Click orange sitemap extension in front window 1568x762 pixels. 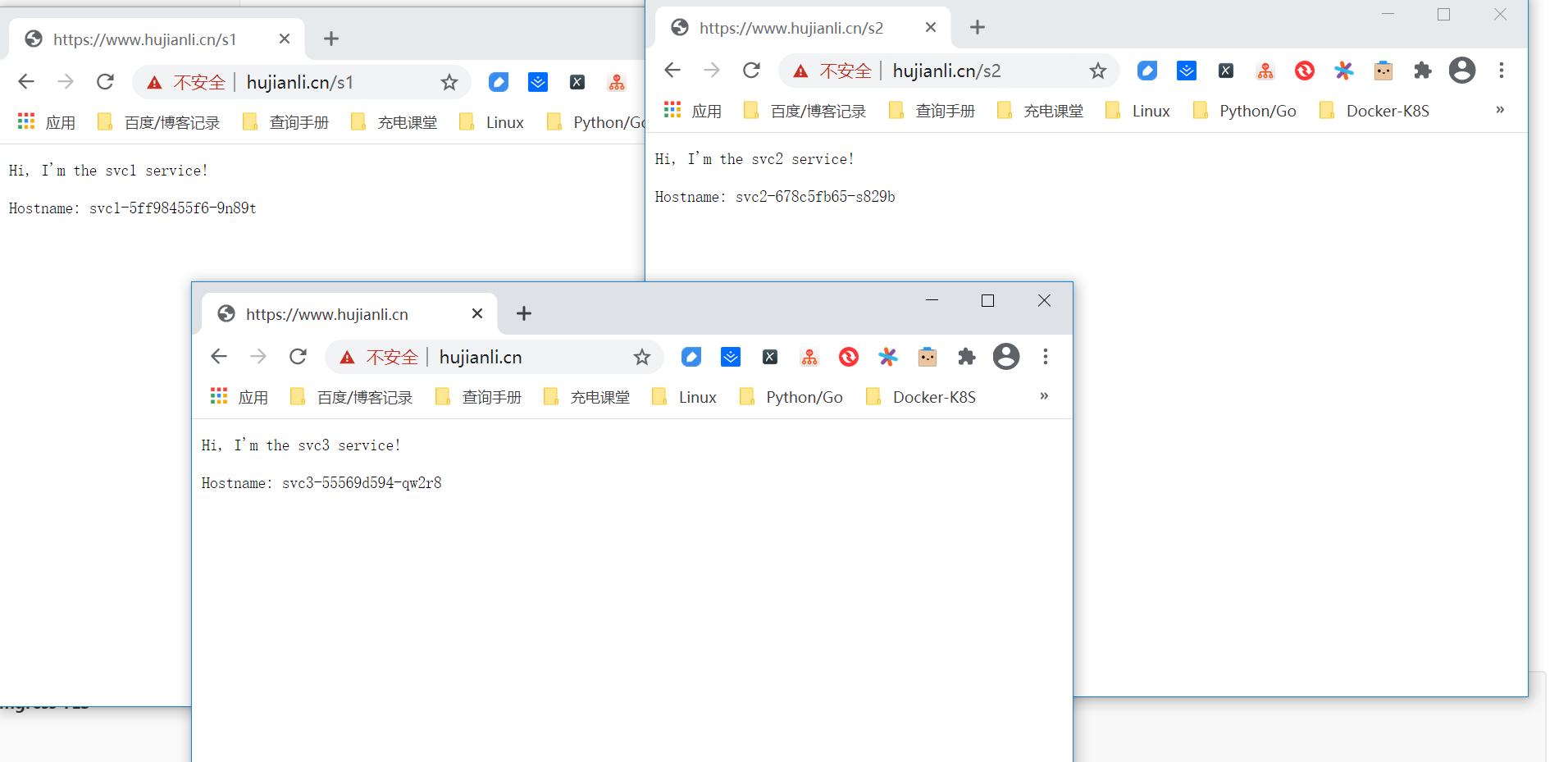pyautogui.click(x=809, y=357)
